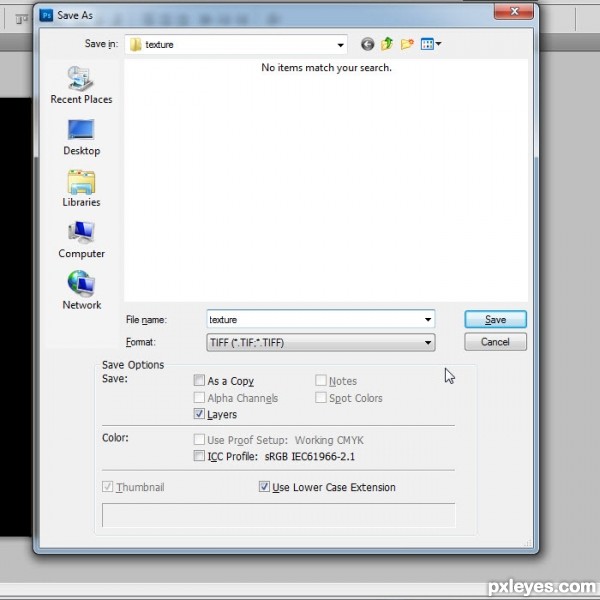
Task: Open Recent Places in sidebar
Action: point(81,85)
